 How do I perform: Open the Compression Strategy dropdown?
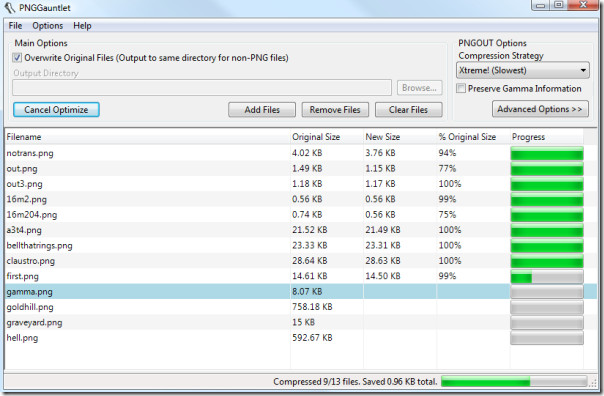tap(522, 70)
